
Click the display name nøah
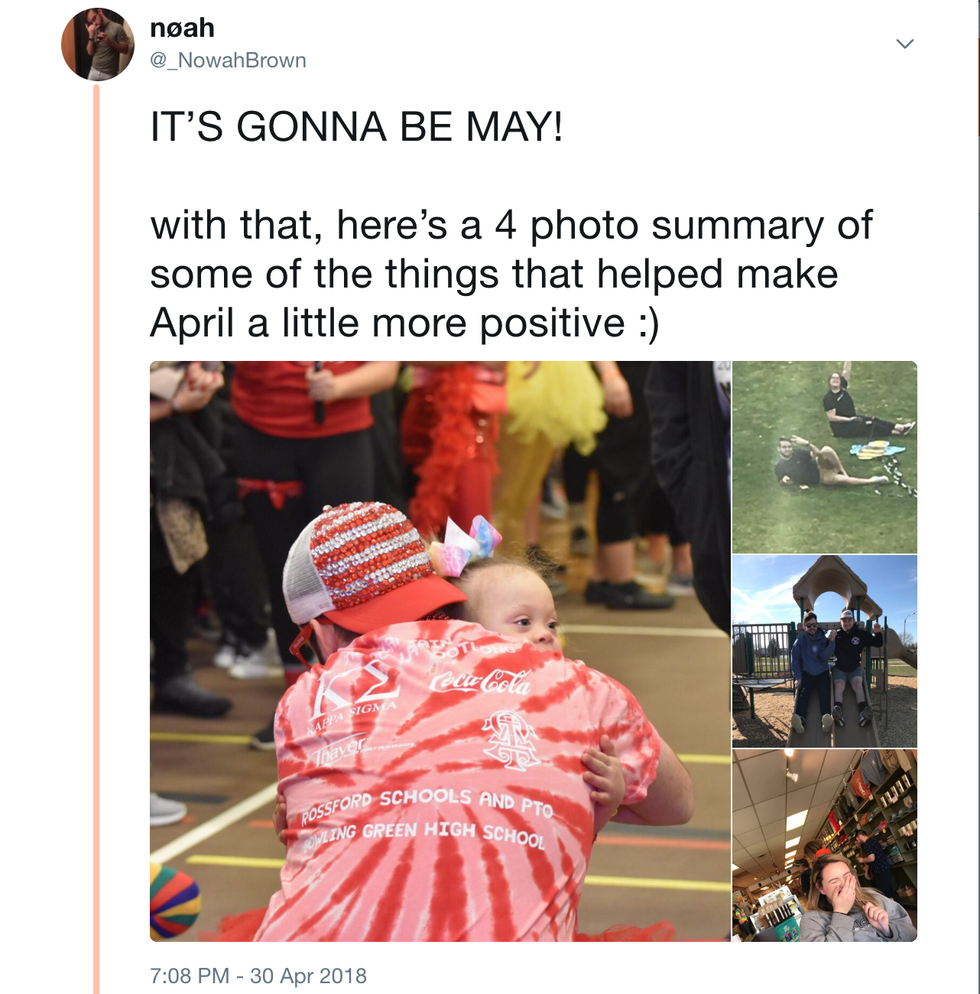click(x=182, y=27)
